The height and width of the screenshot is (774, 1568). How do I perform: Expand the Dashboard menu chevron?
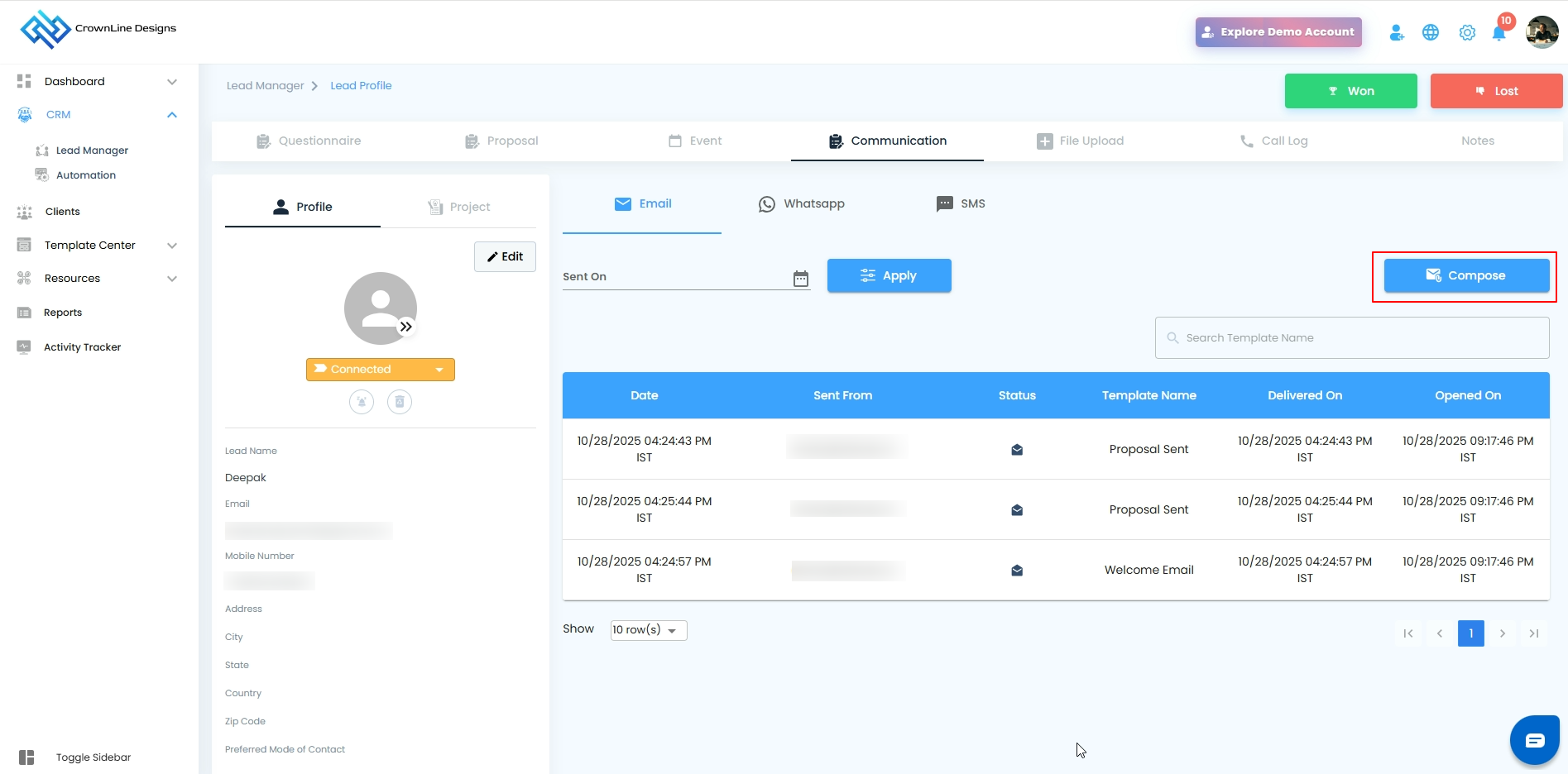(x=172, y=82)
